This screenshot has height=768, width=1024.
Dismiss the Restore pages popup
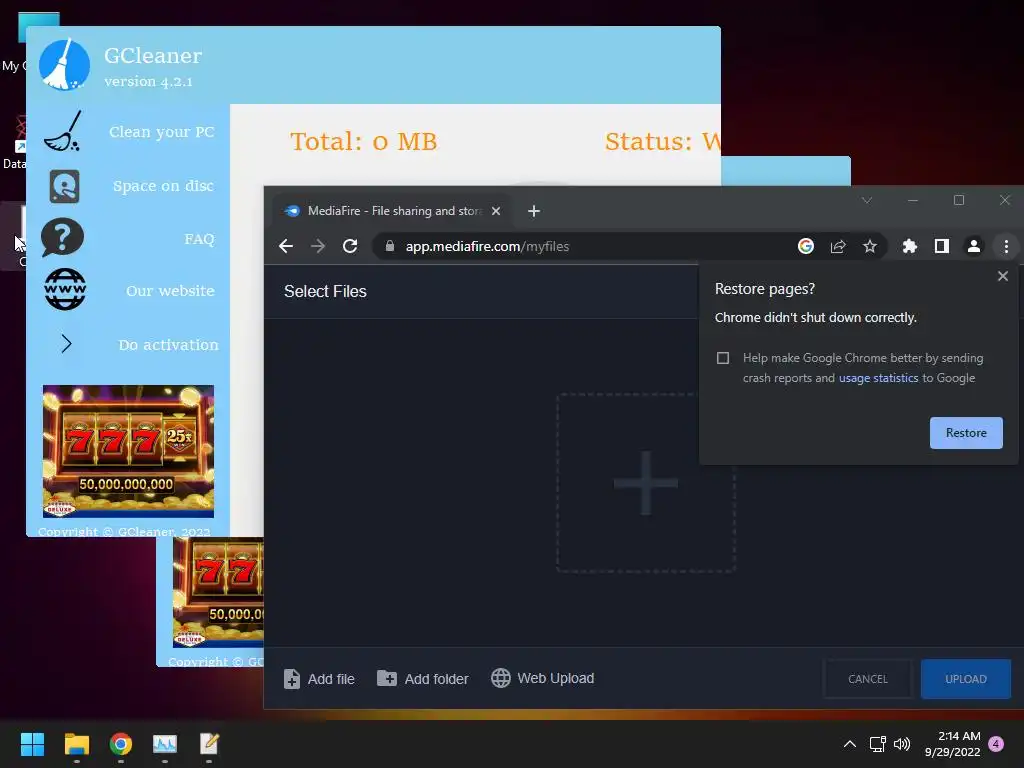[1002, 276]
